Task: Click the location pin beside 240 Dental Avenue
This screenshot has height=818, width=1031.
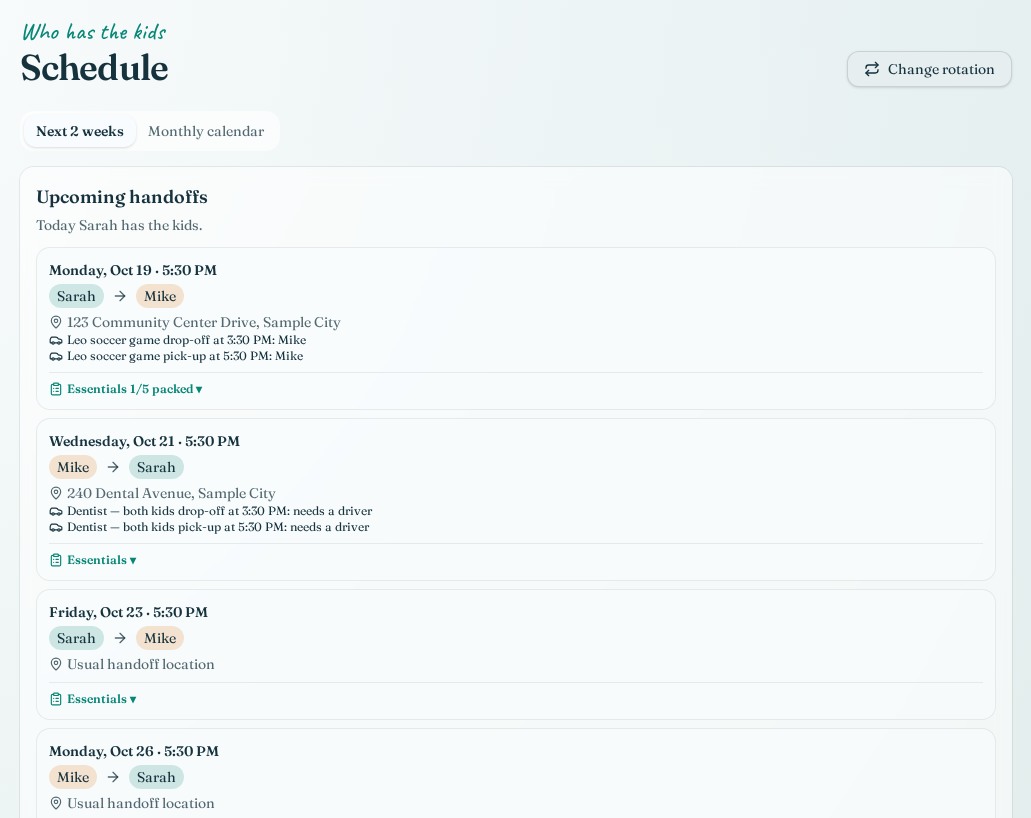Action: (x=56, y=493)
